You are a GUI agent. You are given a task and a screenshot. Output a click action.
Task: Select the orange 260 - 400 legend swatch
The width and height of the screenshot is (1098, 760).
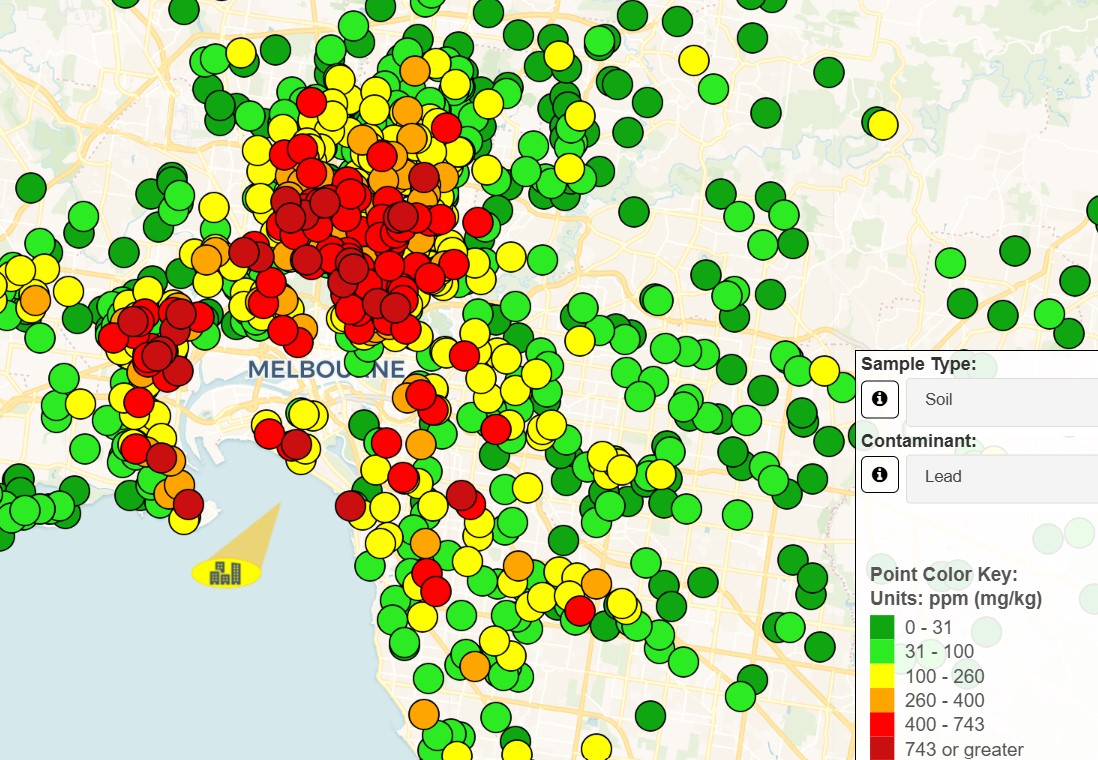[882, 700]
